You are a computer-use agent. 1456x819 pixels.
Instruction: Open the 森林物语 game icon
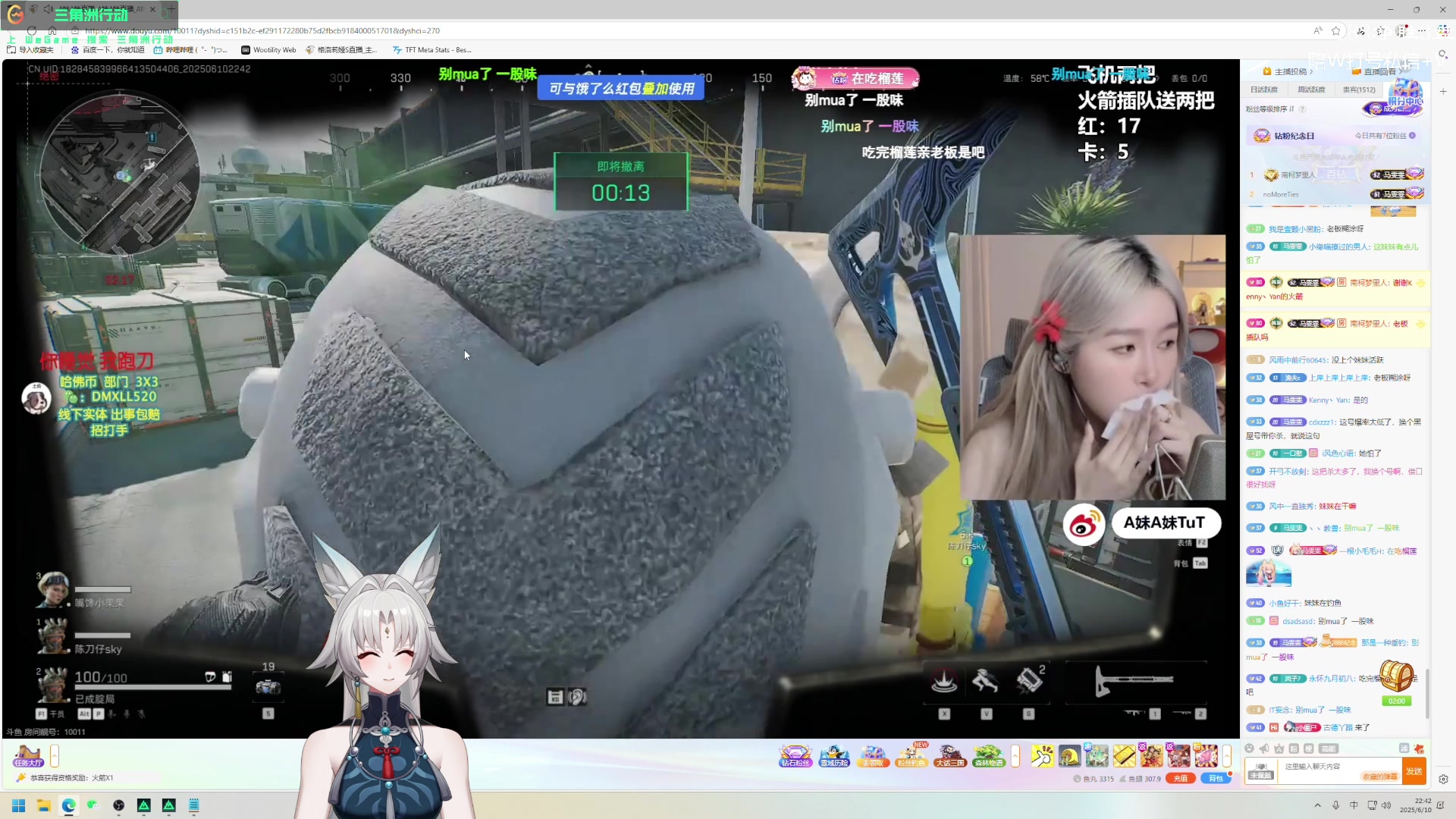click(x=989, y=756)
